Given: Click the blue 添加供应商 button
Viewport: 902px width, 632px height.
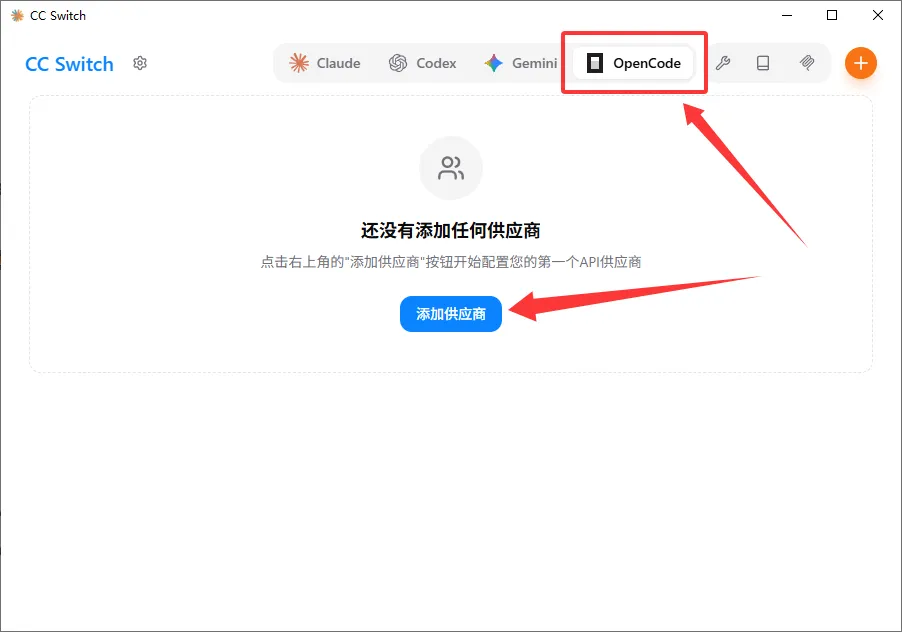Looking at the screenshot, I should point(450,313).
